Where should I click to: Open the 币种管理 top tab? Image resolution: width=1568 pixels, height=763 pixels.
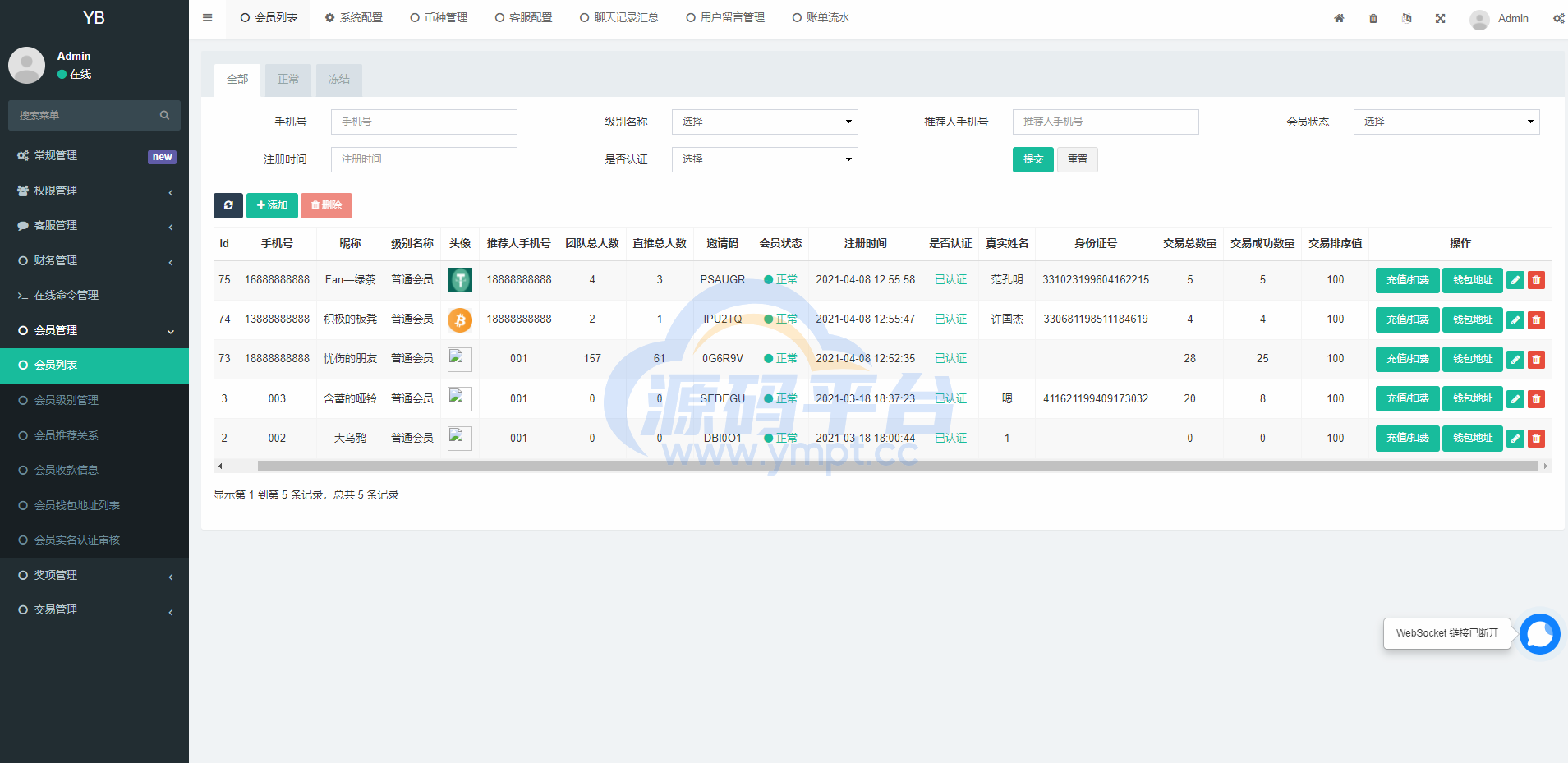tap(439, 18)
